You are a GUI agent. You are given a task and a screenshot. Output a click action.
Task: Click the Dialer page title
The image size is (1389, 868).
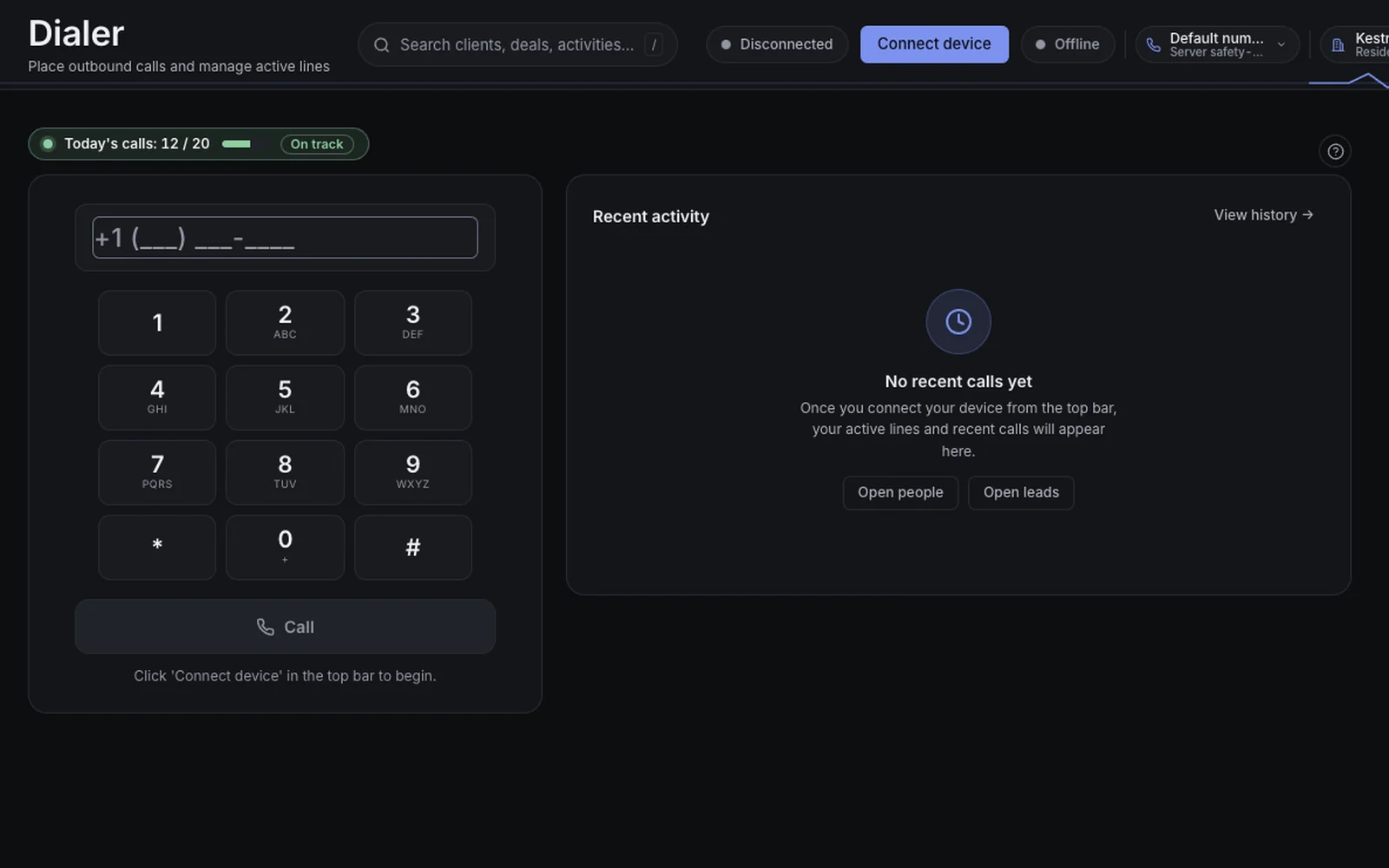[x=76, y=34]
